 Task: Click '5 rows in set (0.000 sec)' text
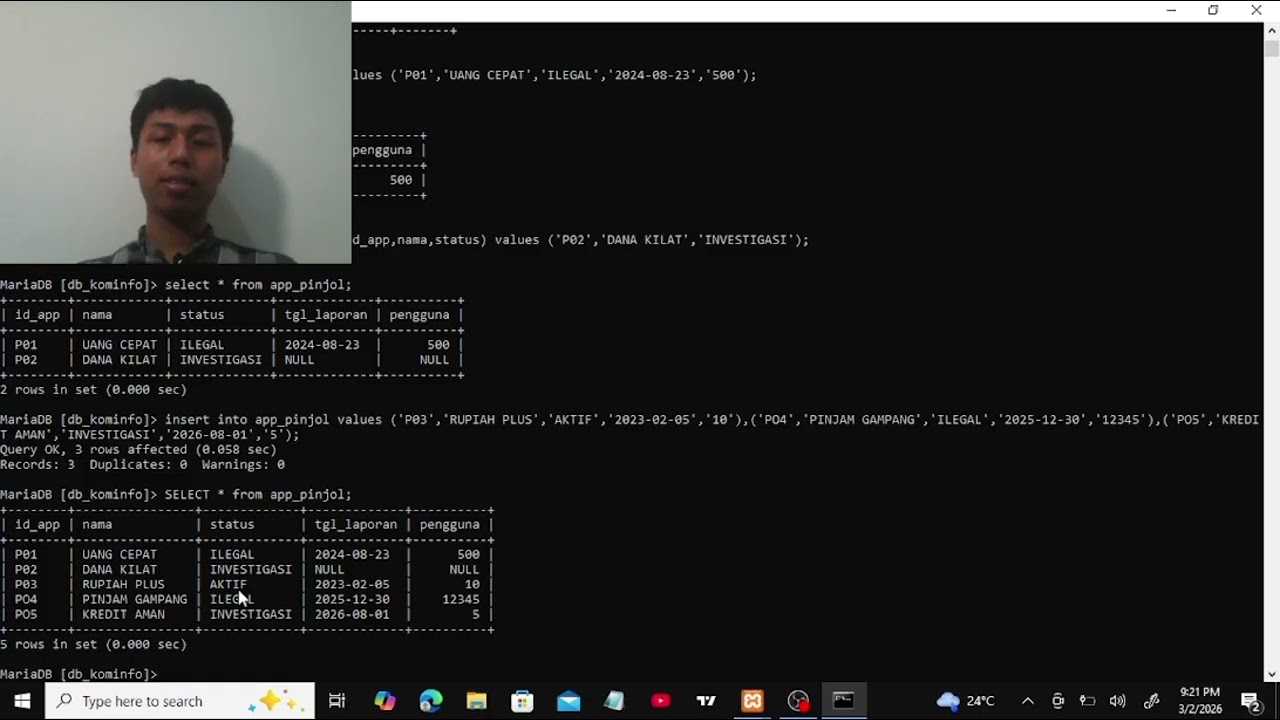click(93, 644)
